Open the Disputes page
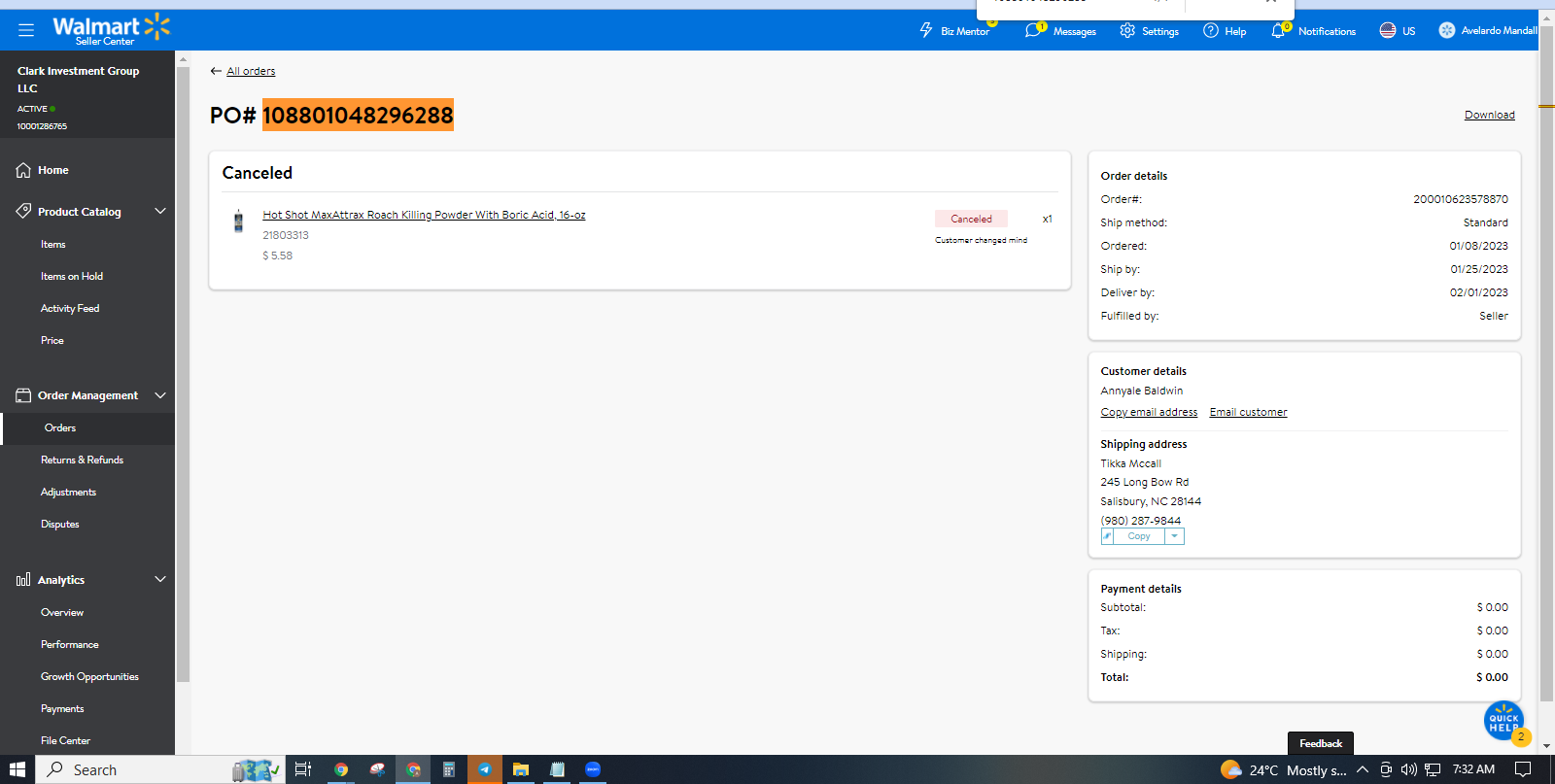 coord(60,525)
